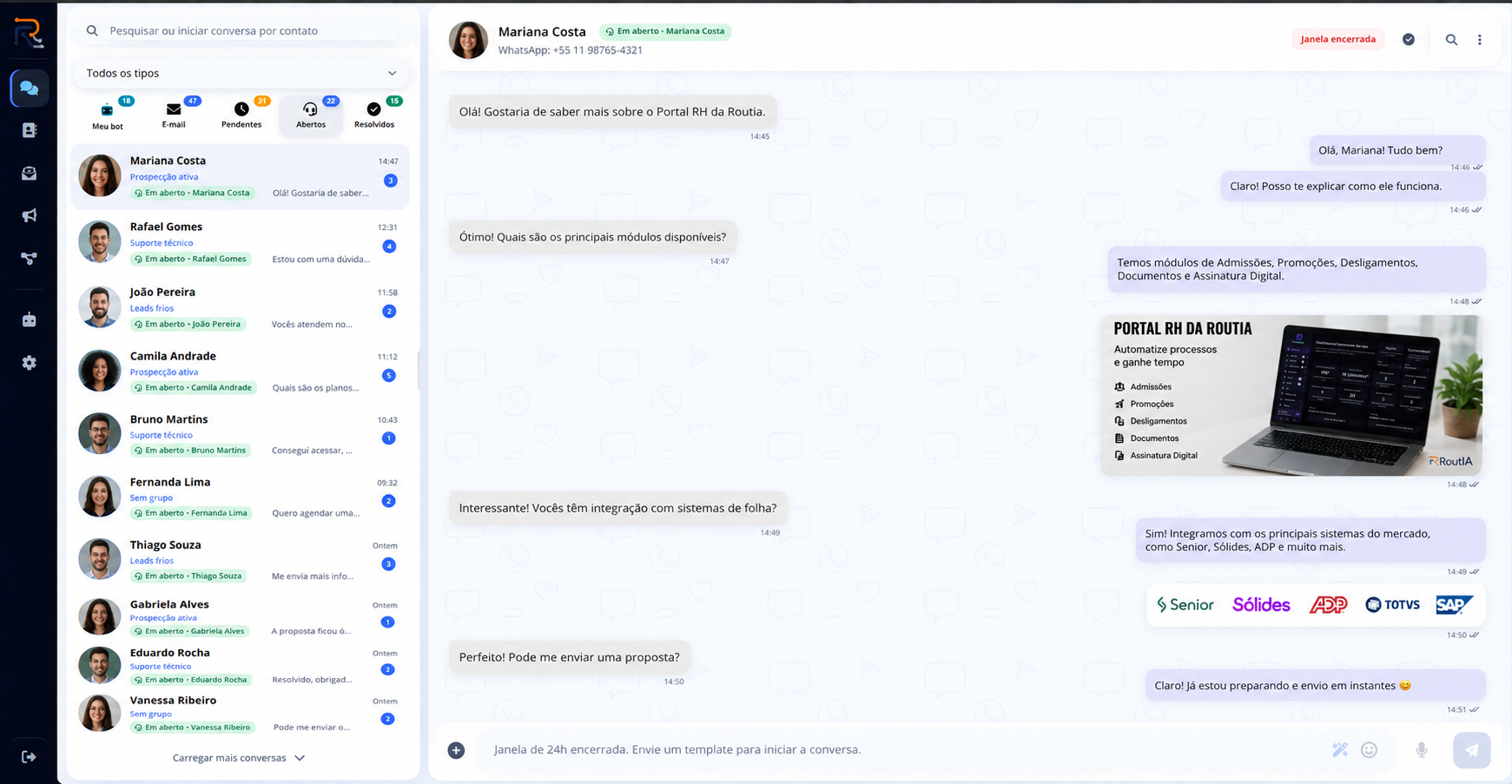Switch to Abertos tab
Image resolution: width=1512 pixels, height=784 pixels.
pyautogui.click(x=311, y=115)
